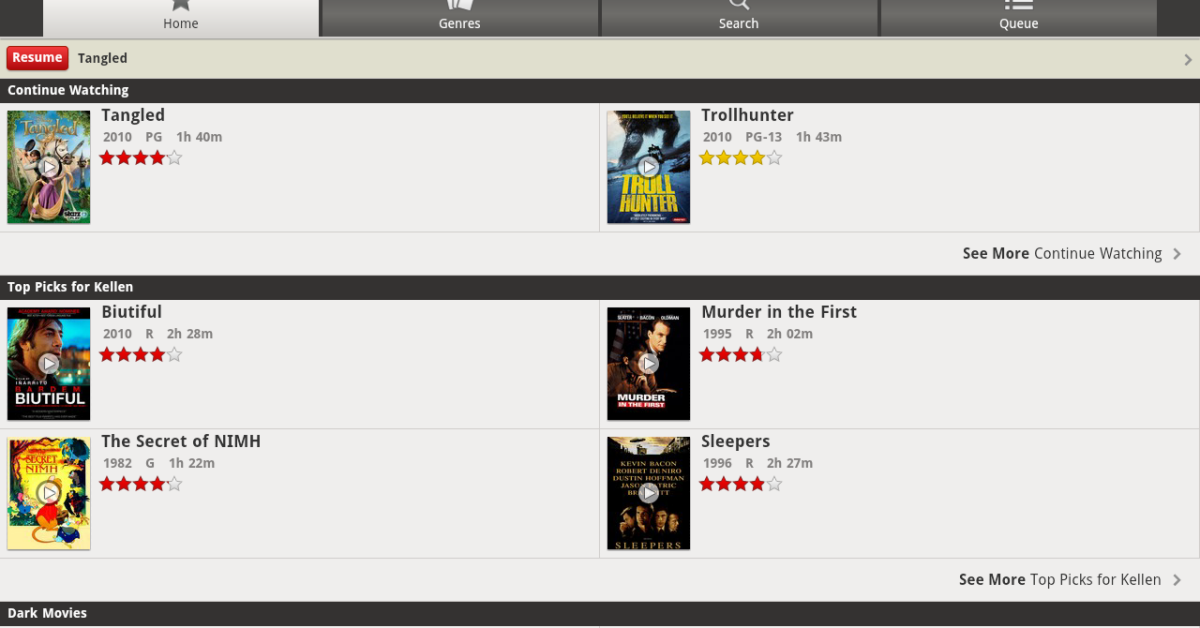Open See More Top Picks for Kellen
The width and height of the screenshot is (1200, 628).
point(1060,580)
